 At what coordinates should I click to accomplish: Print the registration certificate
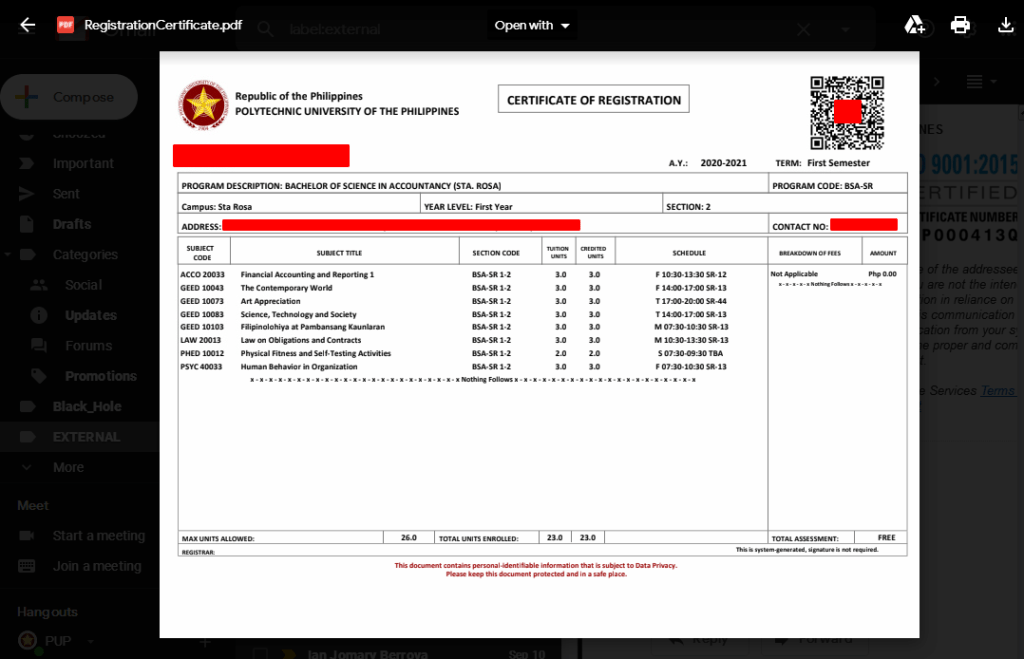pyautogui.click(x=960, y=25)
